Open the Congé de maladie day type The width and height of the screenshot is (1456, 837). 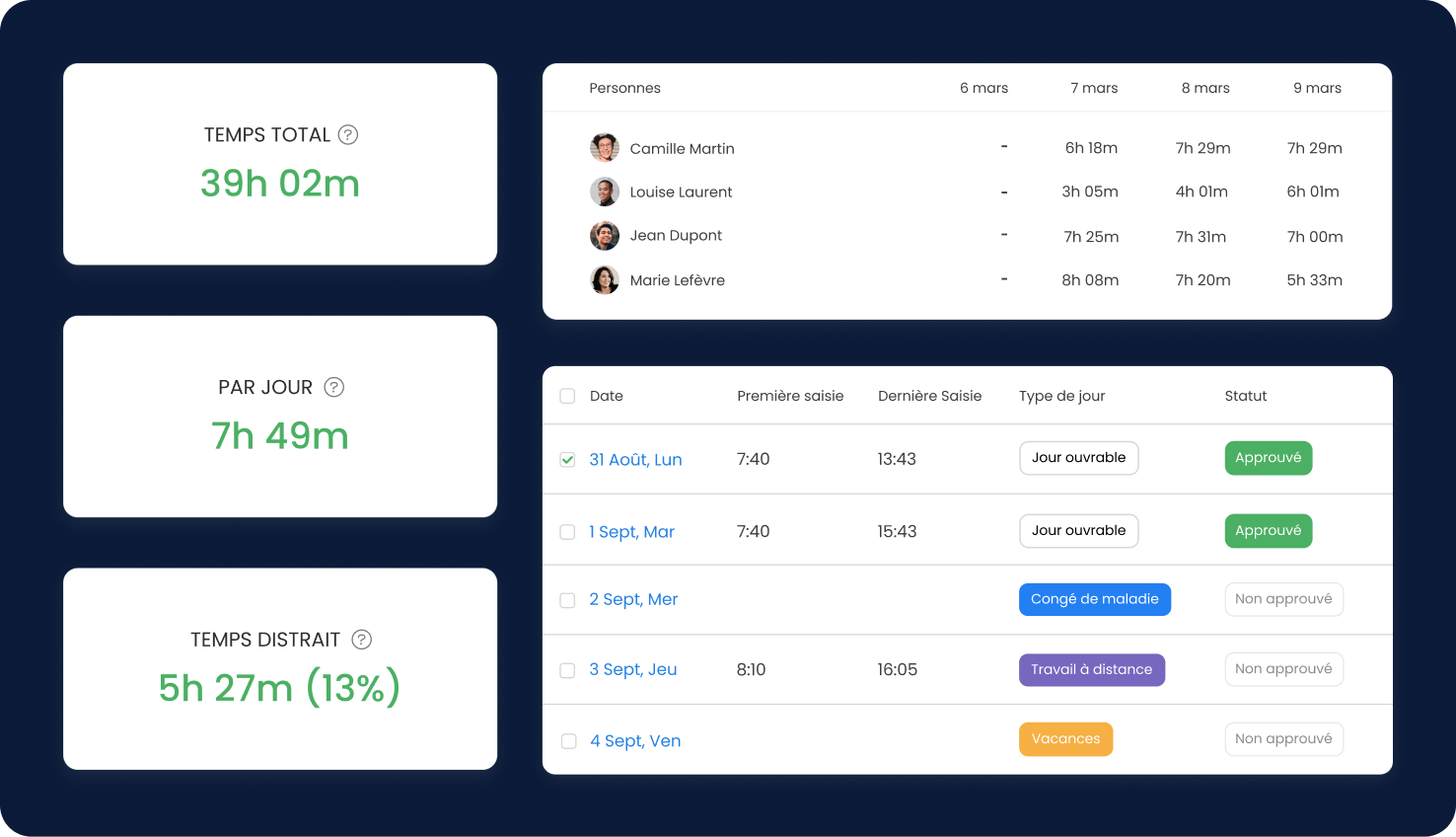(1094, 599)
